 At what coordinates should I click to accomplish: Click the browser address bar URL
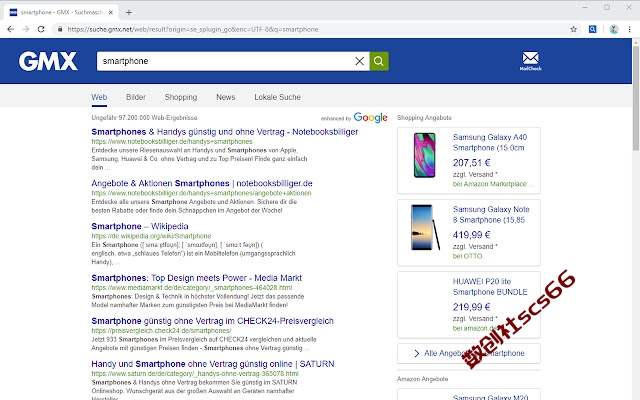point(193,29)
